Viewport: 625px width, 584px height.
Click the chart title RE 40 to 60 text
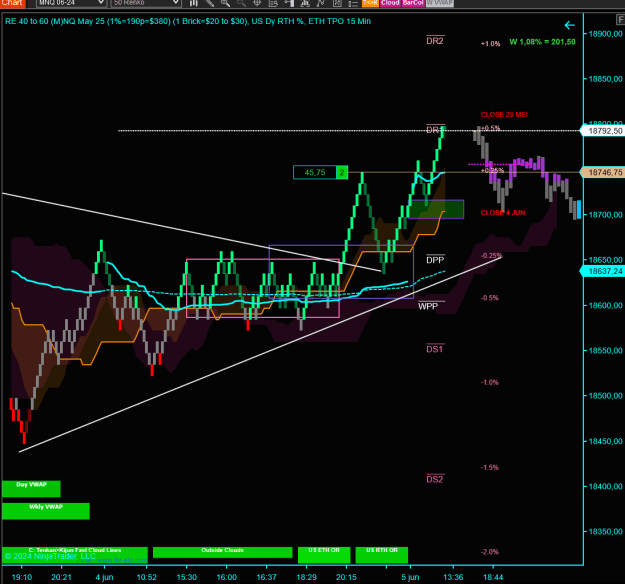[x=188, y=21]
